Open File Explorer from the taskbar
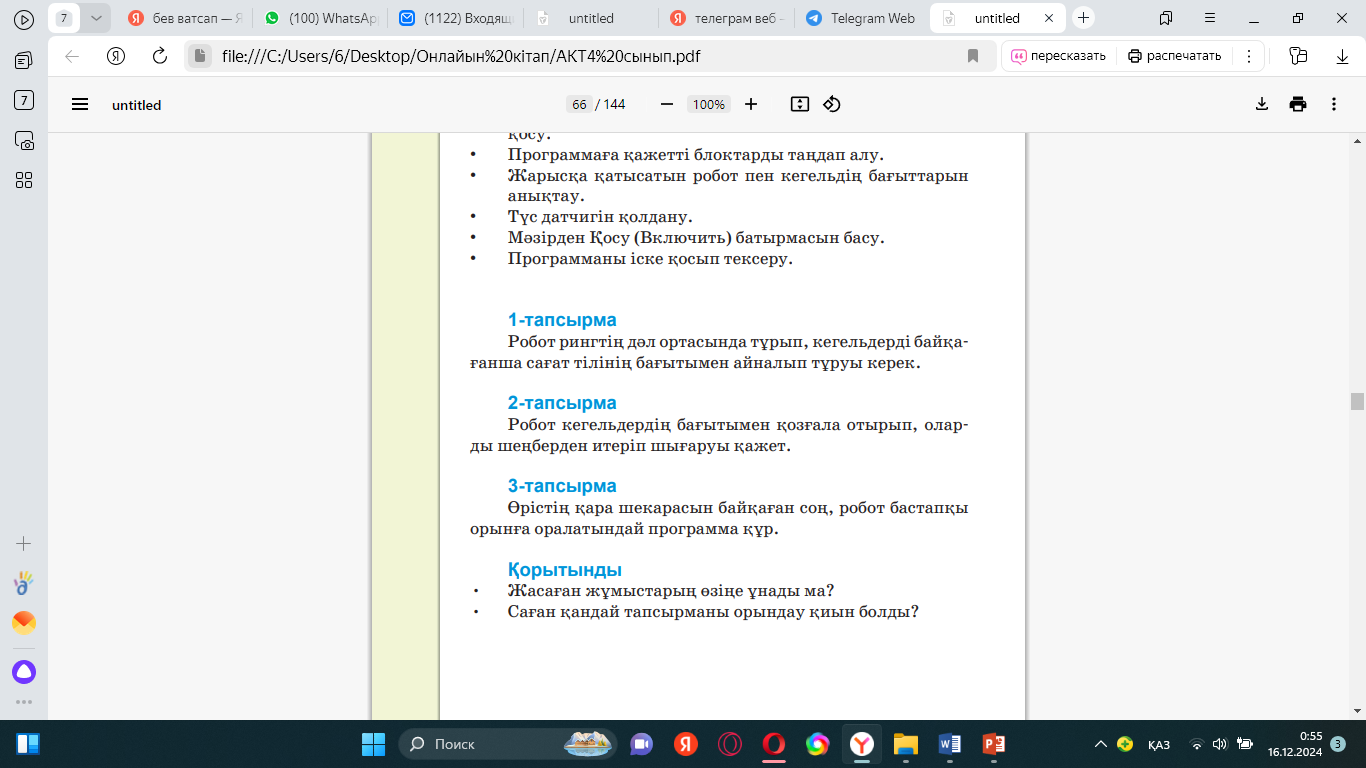The image size is (1366, 768). pos(905,744)
